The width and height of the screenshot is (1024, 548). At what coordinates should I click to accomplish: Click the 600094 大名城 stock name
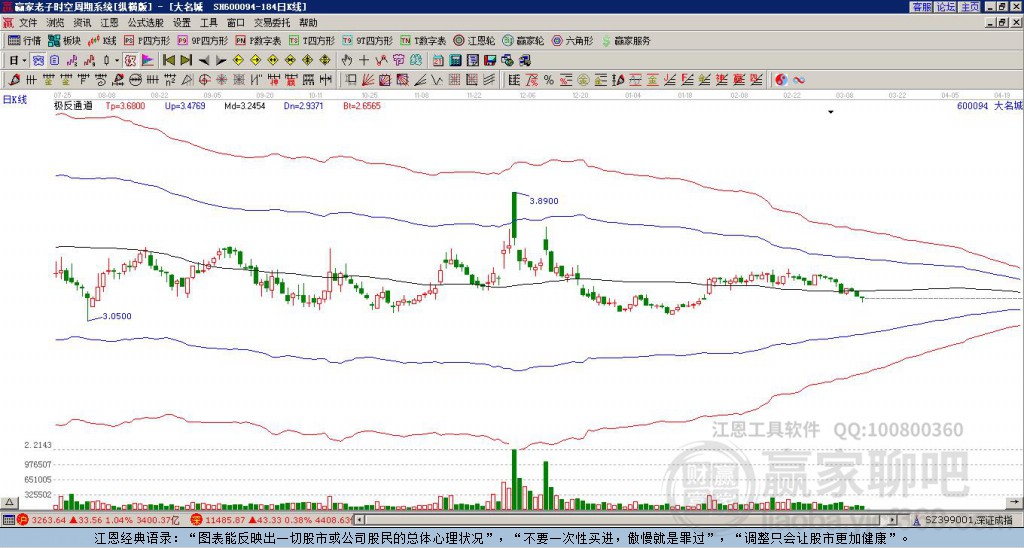pos(989,106)
